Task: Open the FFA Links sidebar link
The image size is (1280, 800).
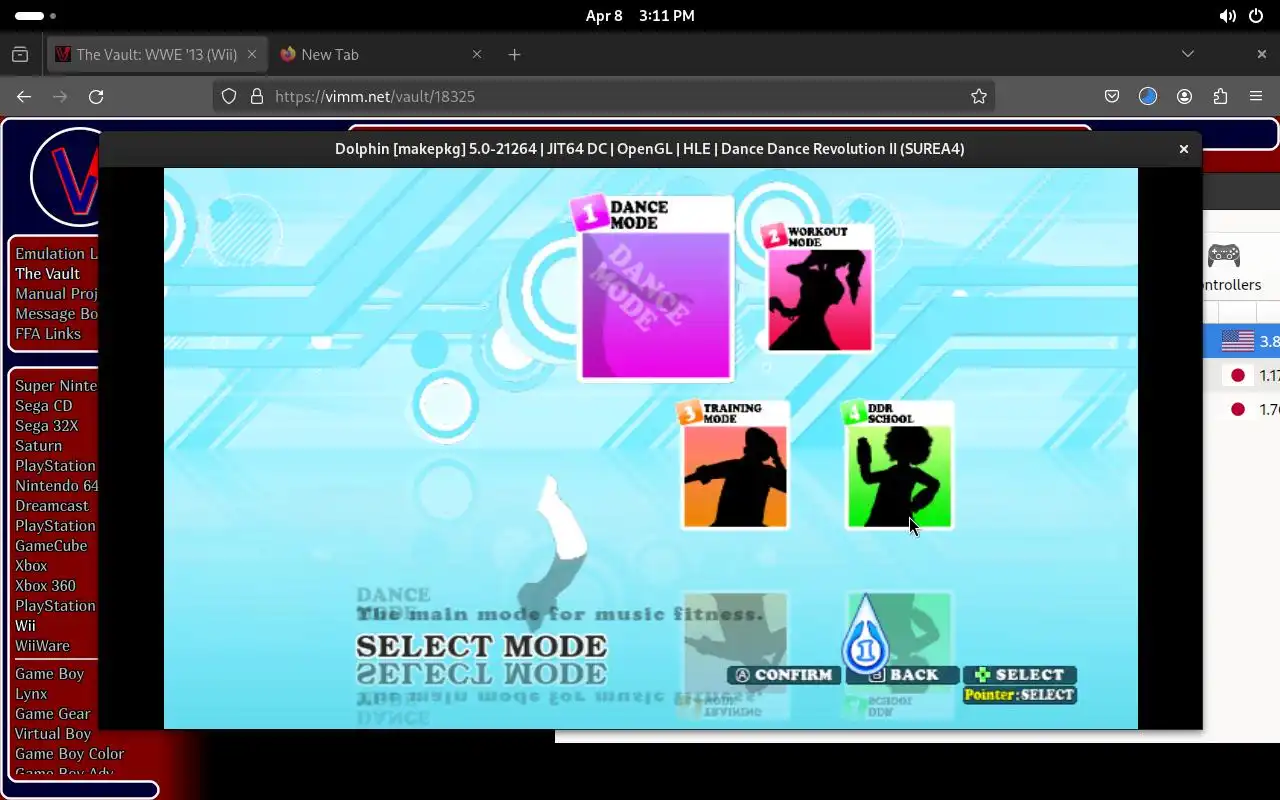Action: coord(48,333)
